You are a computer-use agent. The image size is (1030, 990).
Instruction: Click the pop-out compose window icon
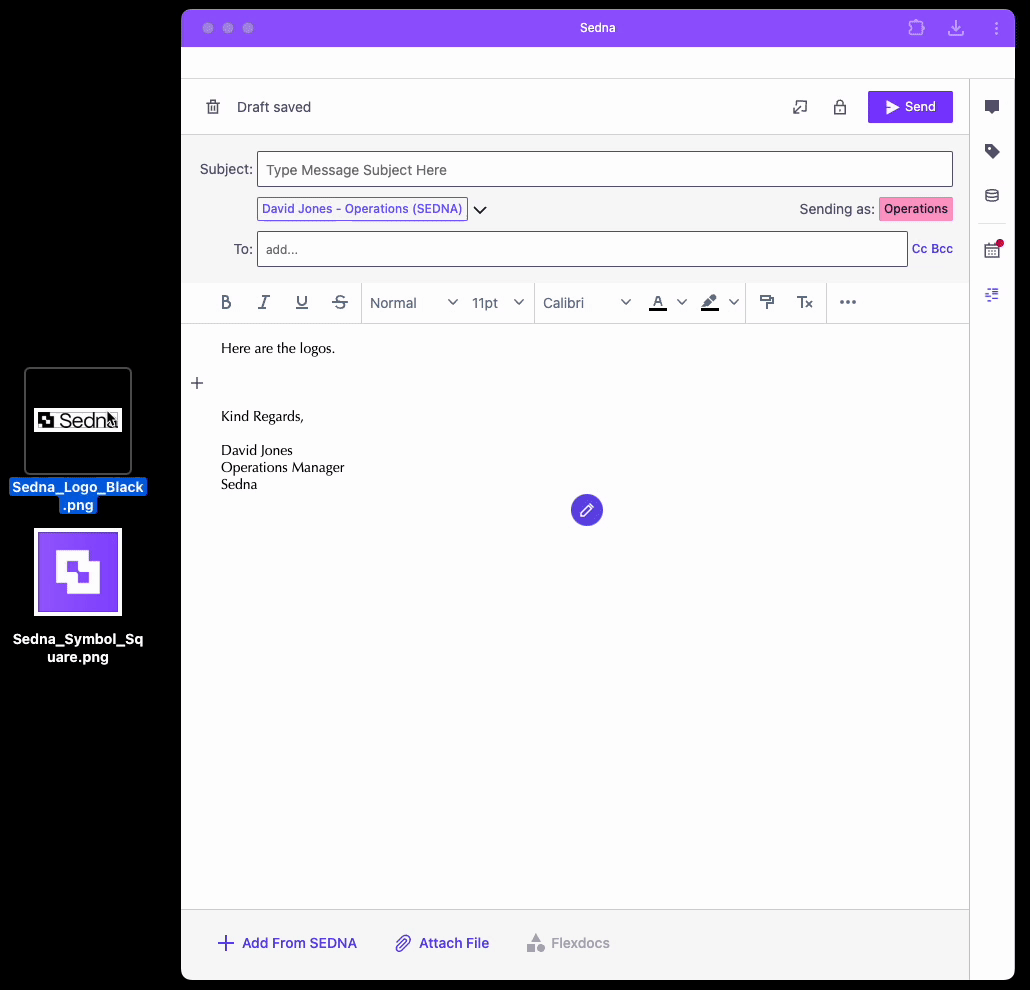(x=799, y=107)
